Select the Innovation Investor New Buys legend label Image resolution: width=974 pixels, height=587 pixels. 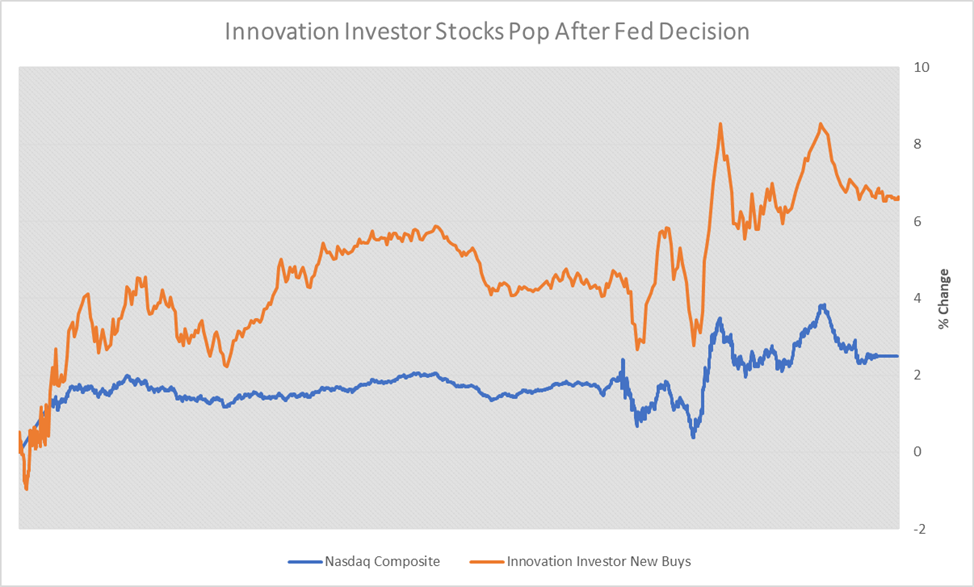click(598, 561)
